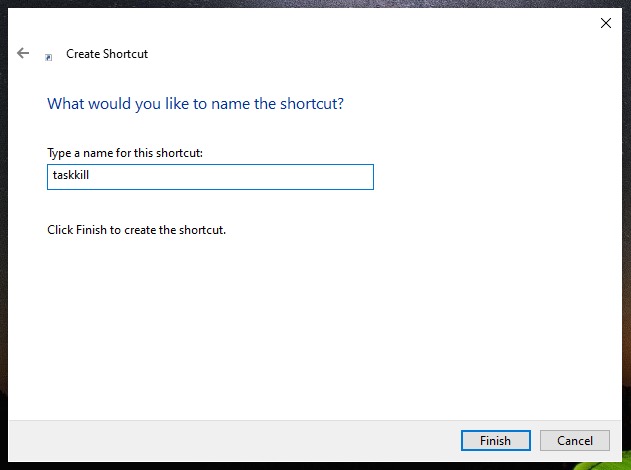Click the gray footer bar left of Finish
This screenshot has height=470, width=631.
(x=233, y=441)
